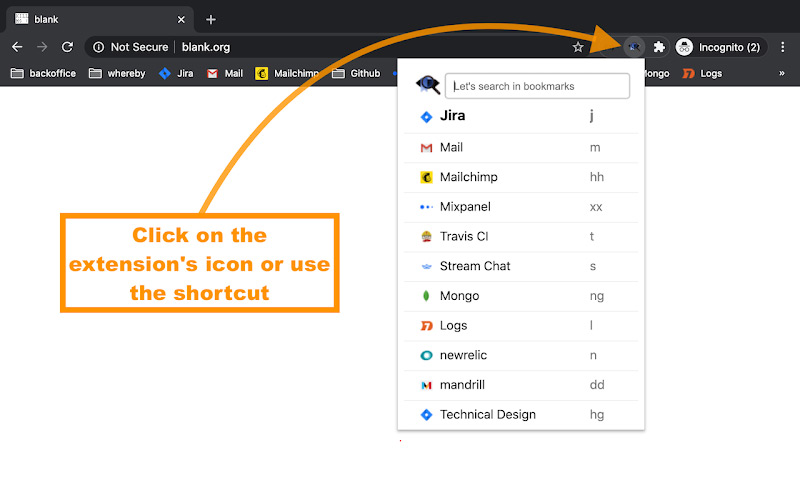Image resolution: width=800 pixels, height=500 pixels.
Task: Focus the bookmarks search input field
Action: 537,86
